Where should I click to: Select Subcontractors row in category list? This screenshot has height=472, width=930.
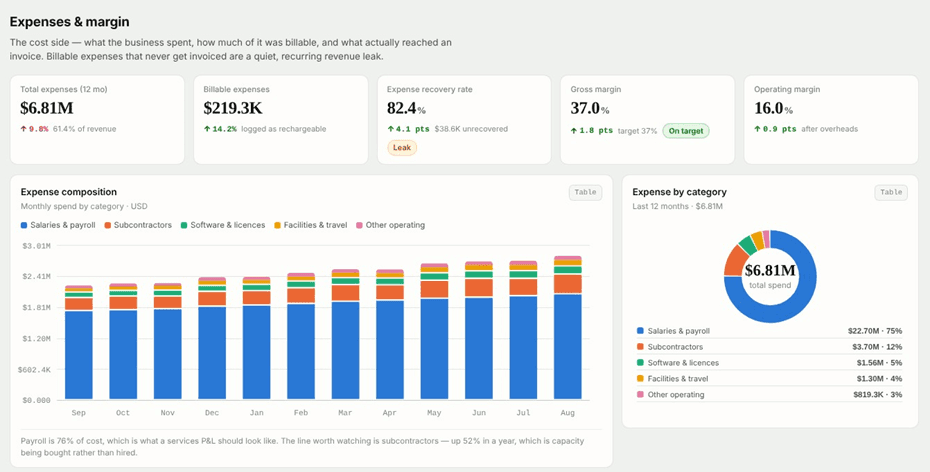769,347
